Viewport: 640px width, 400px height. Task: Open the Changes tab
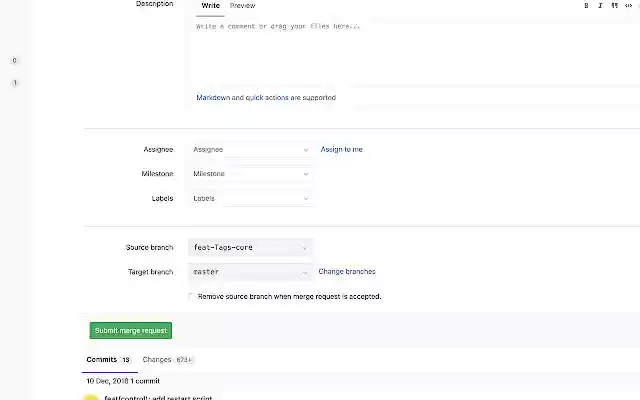click(x=168, y=360)
